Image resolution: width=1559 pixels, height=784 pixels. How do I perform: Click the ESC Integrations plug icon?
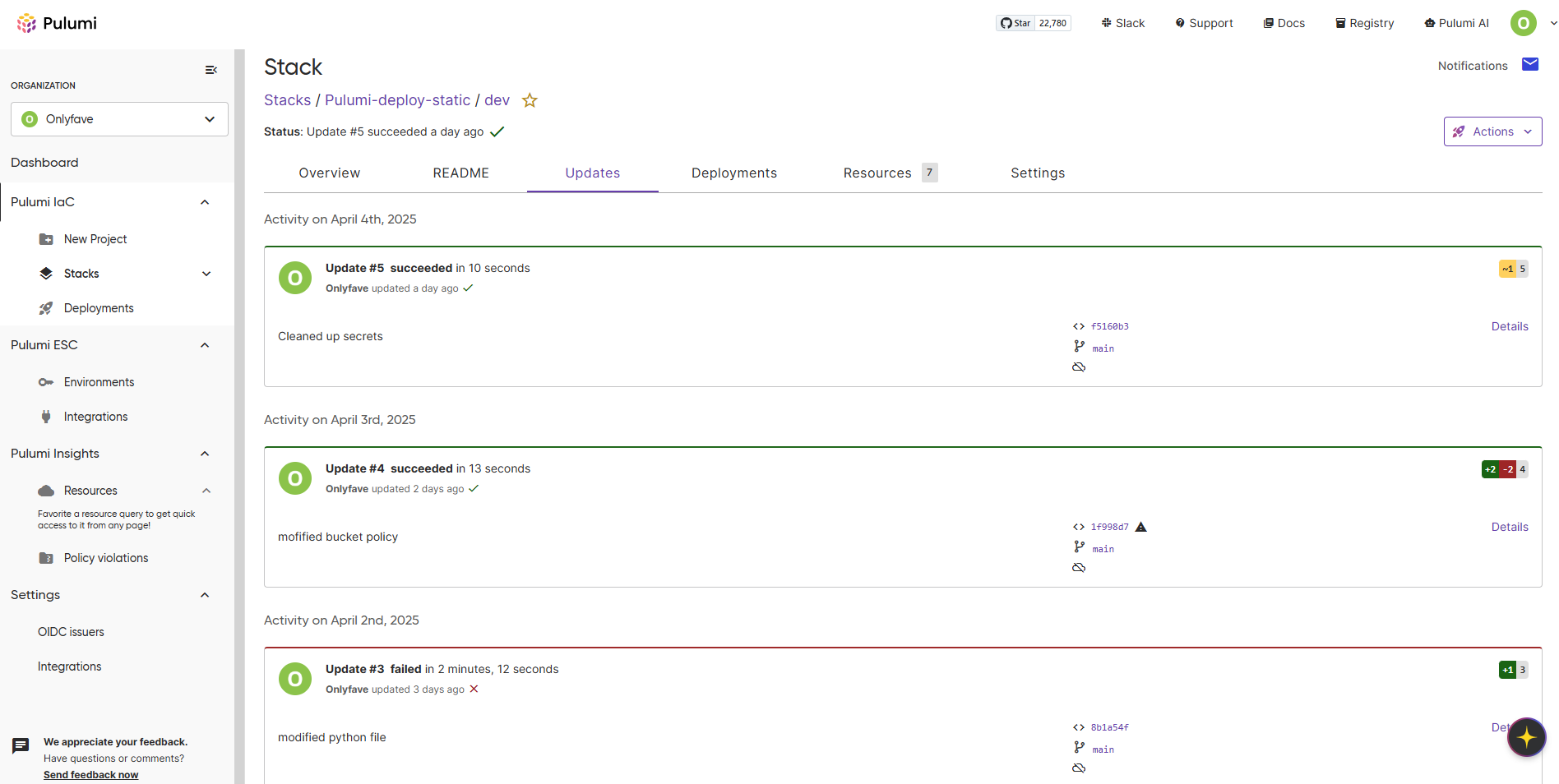click(46, 417)
